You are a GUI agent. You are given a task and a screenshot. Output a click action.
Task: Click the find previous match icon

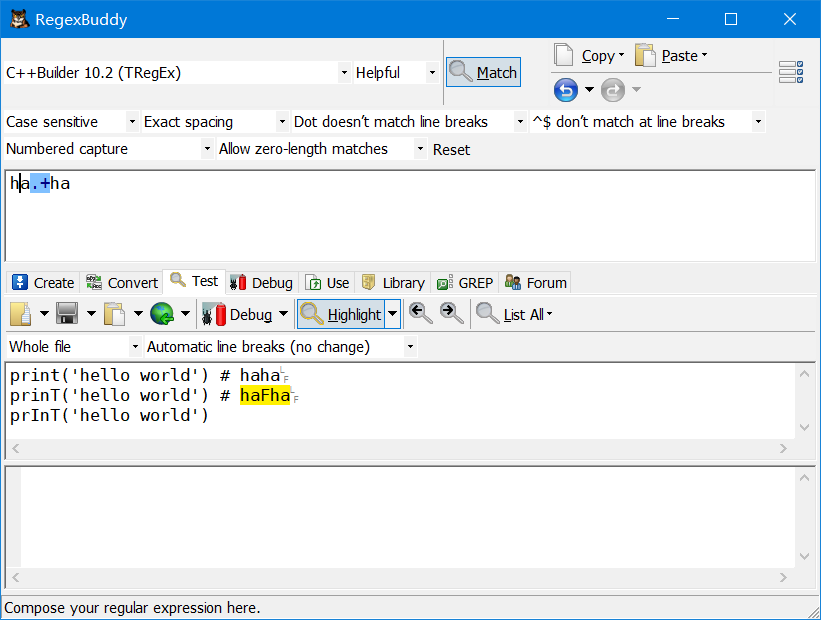pyautogui.click(x=420, y=314)
